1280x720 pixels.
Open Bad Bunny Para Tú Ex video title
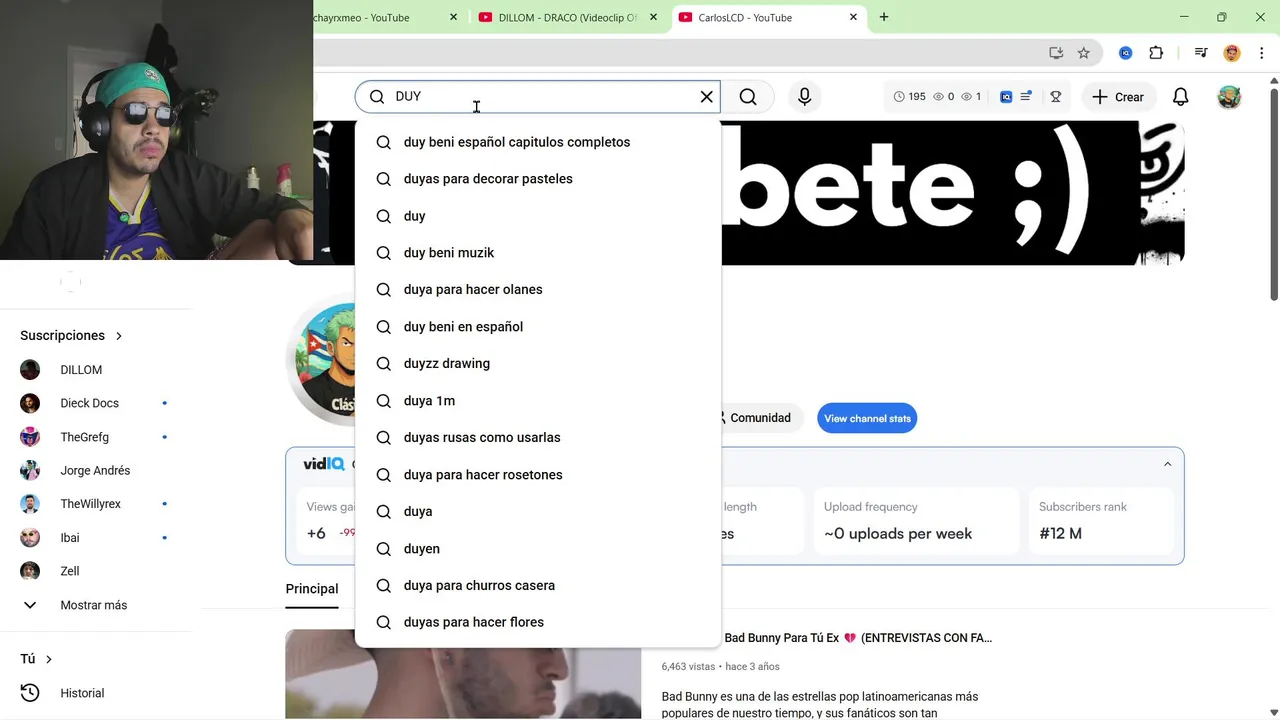858,638
